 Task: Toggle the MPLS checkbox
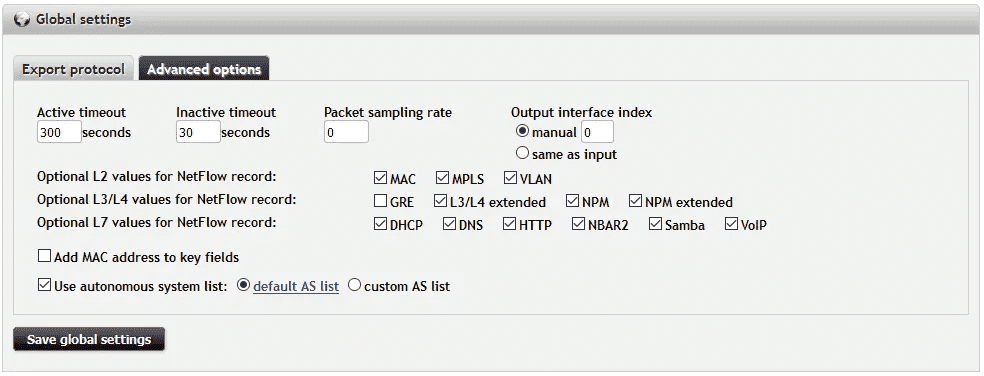(442, 178)
